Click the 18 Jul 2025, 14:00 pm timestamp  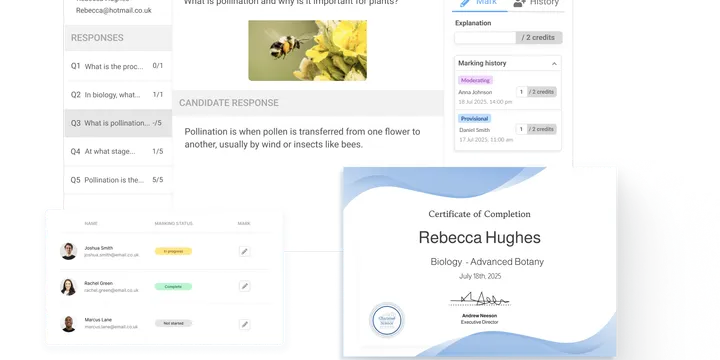click(x=485, y=102)
